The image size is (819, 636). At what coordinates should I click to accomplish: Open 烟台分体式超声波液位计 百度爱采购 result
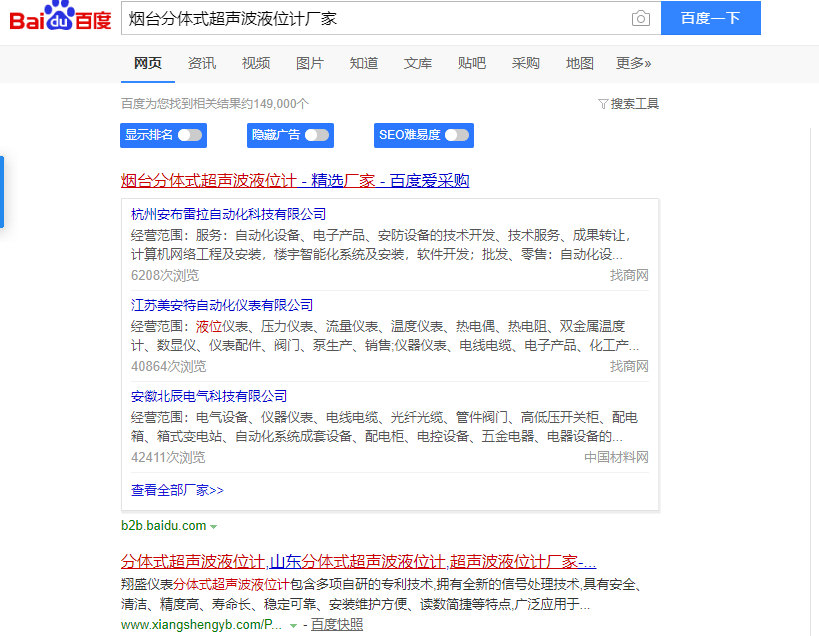click(x=295, y=181)
